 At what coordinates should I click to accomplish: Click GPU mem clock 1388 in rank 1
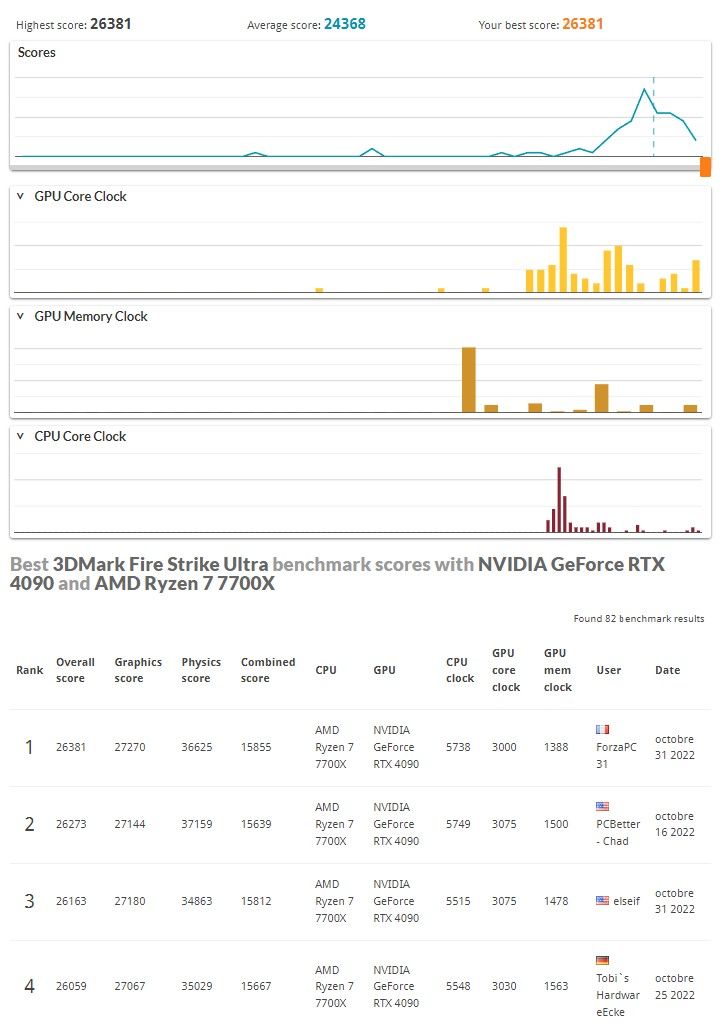pyautogui.click(x=556, y=747)
